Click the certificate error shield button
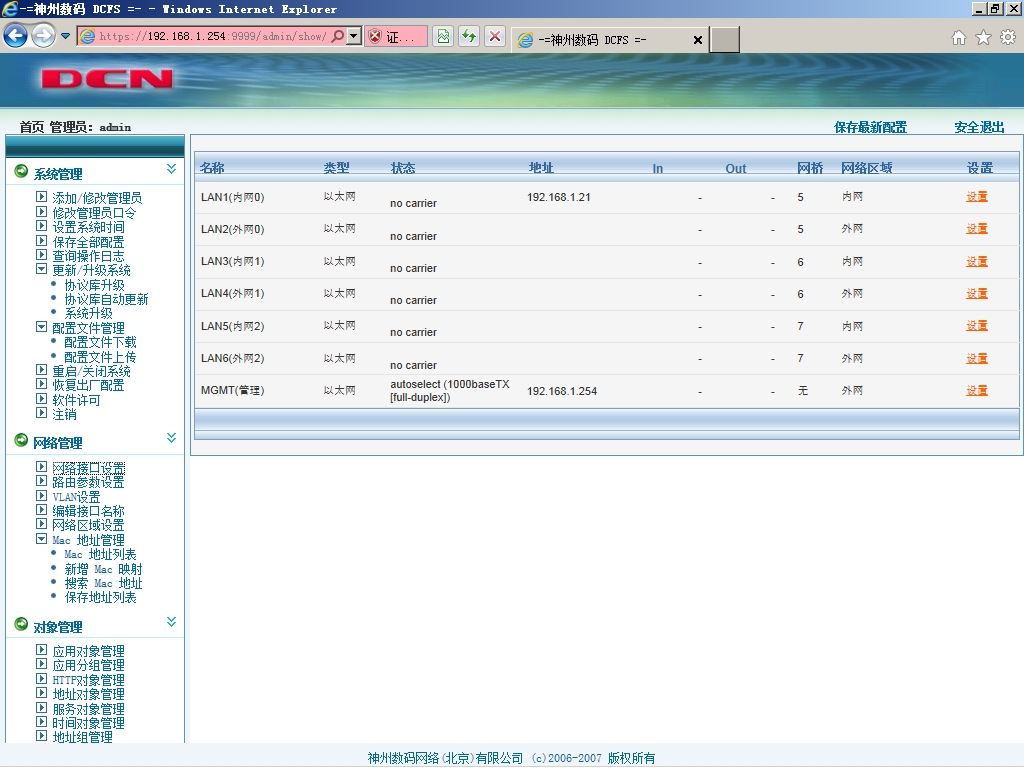 pos(396,37)
